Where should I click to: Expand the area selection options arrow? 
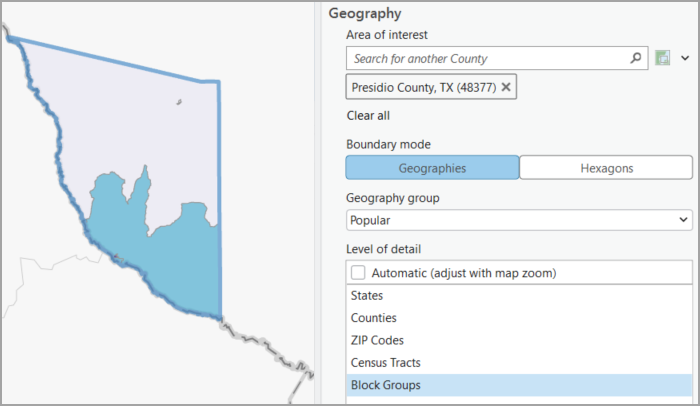click(685, 58)
